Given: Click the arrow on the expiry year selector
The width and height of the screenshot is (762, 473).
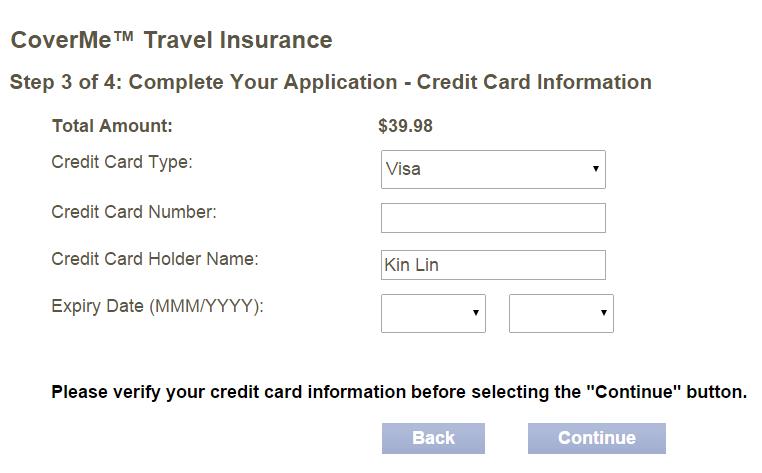Looking at the screenshot, I should [604, 313].
